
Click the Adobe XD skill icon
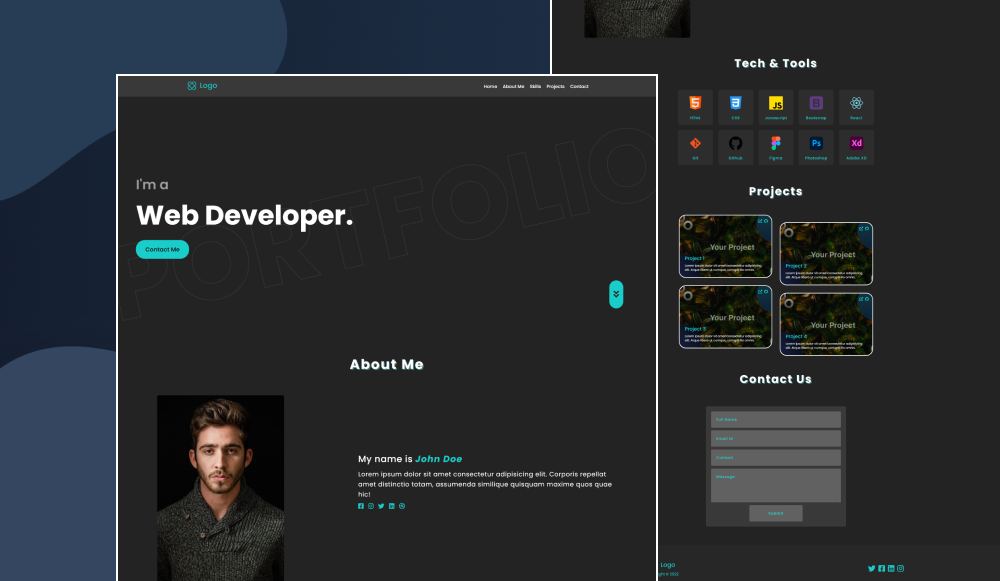coord(856,143)
